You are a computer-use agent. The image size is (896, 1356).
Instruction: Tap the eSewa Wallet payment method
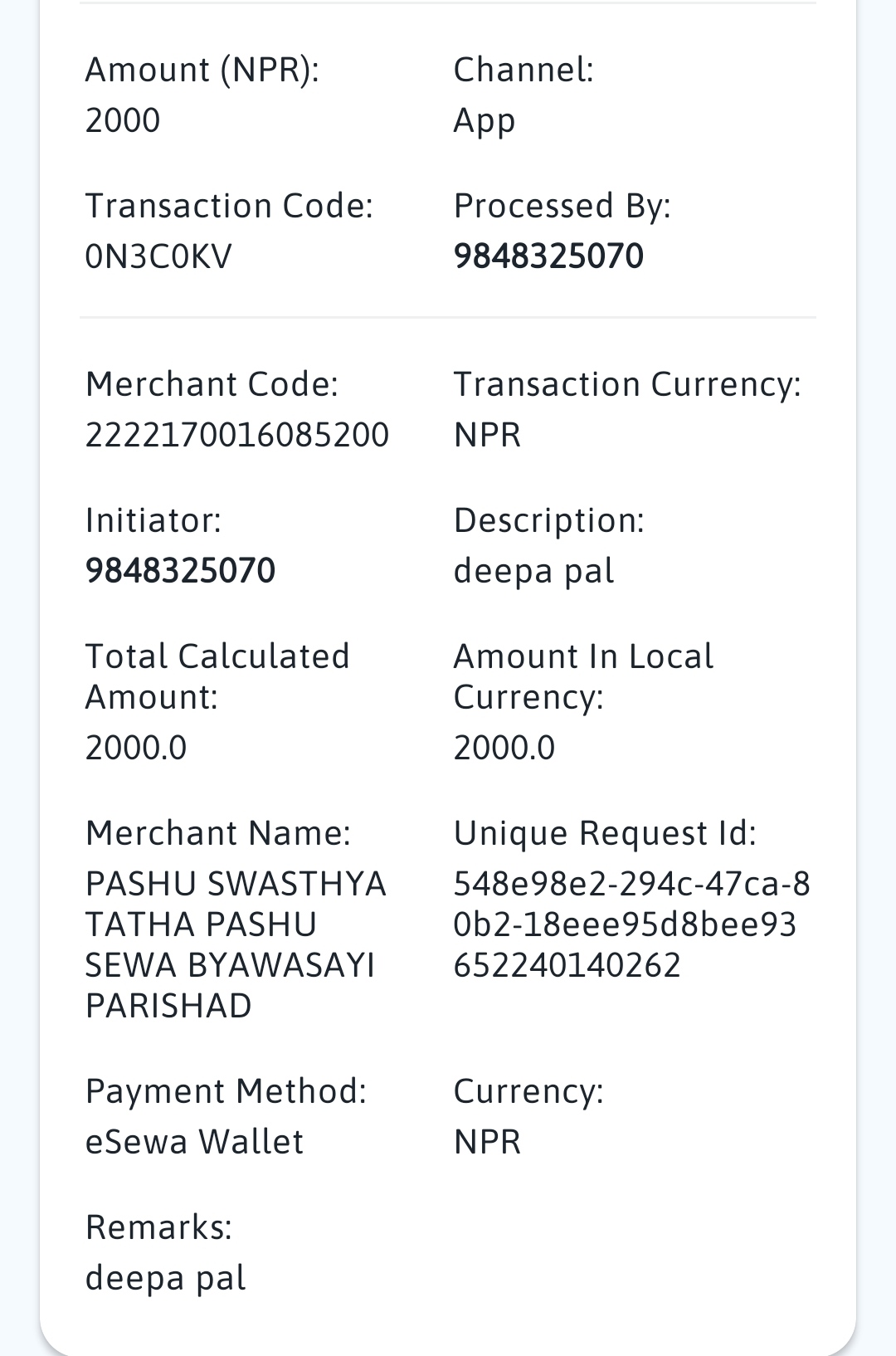tap(194, 1141)
